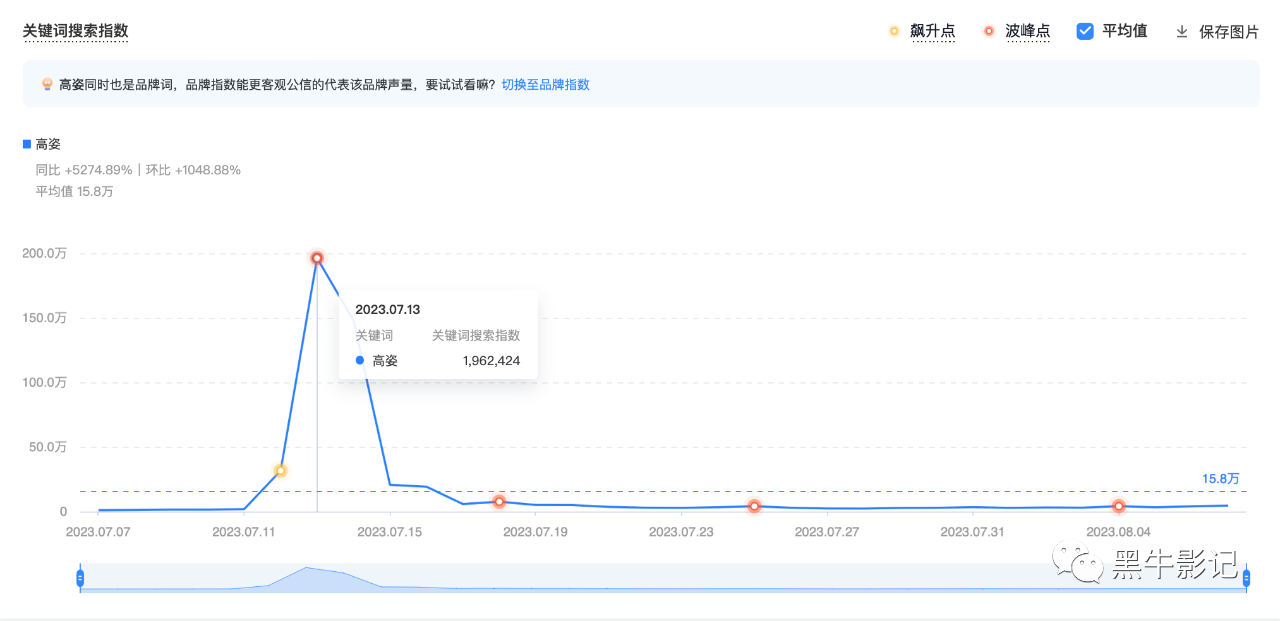Click the 关键词搜索指数 heading
This screenshot has width=1280, height=621.
click(x=76, y=31)
